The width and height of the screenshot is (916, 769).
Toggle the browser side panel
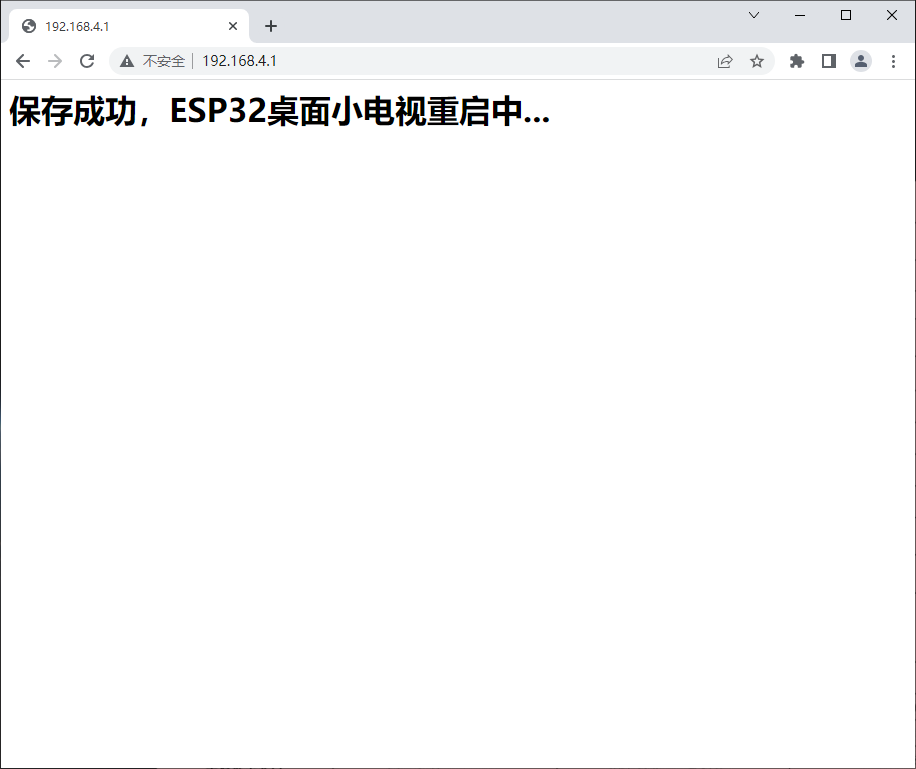(x=829, y=61)
